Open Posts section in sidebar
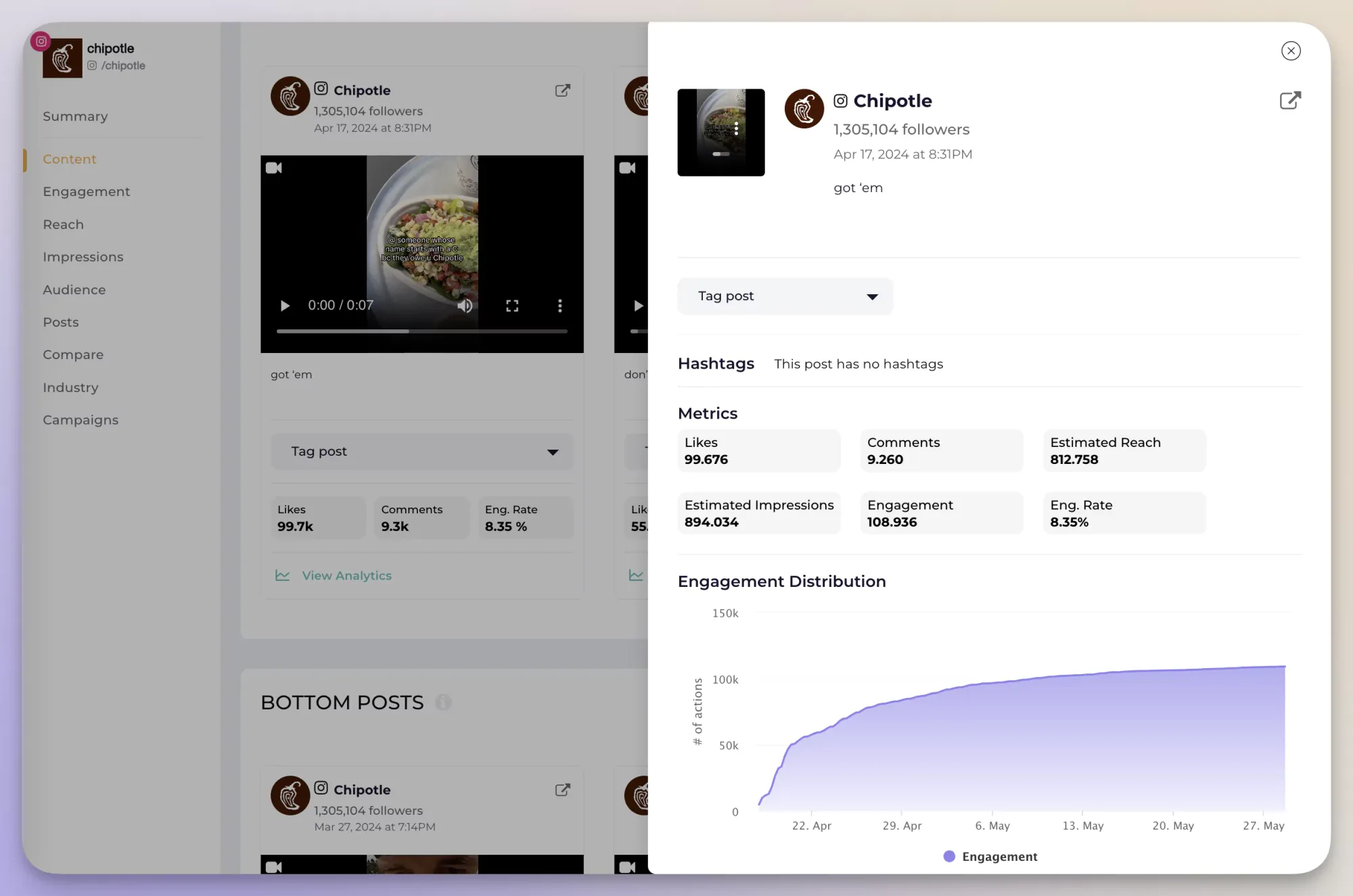Viewport: 1353px width, 896px height. pos(61,323)
